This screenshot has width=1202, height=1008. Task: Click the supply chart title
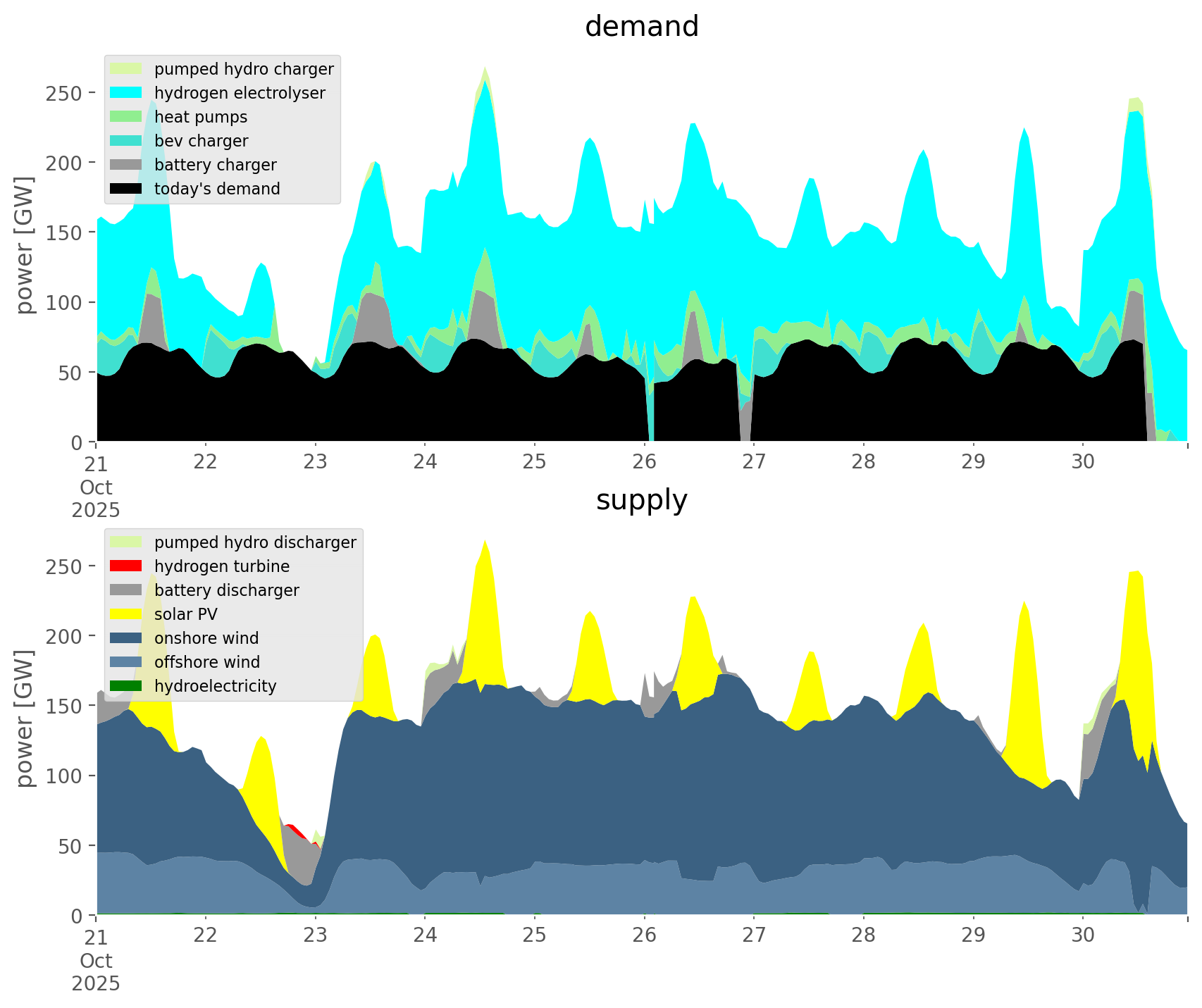641,500
